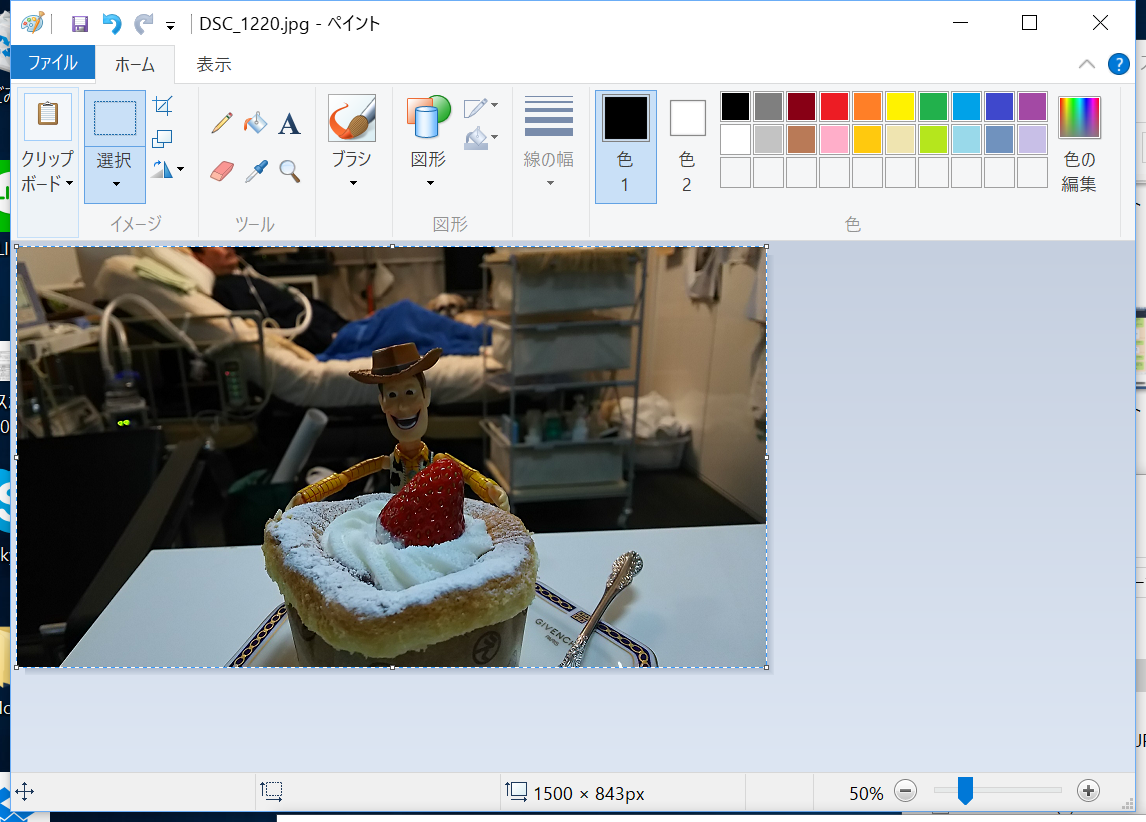The height and width of the screenshot is (822, 1146).
Task: Click the 50% zoom level text
Action: 866,794
